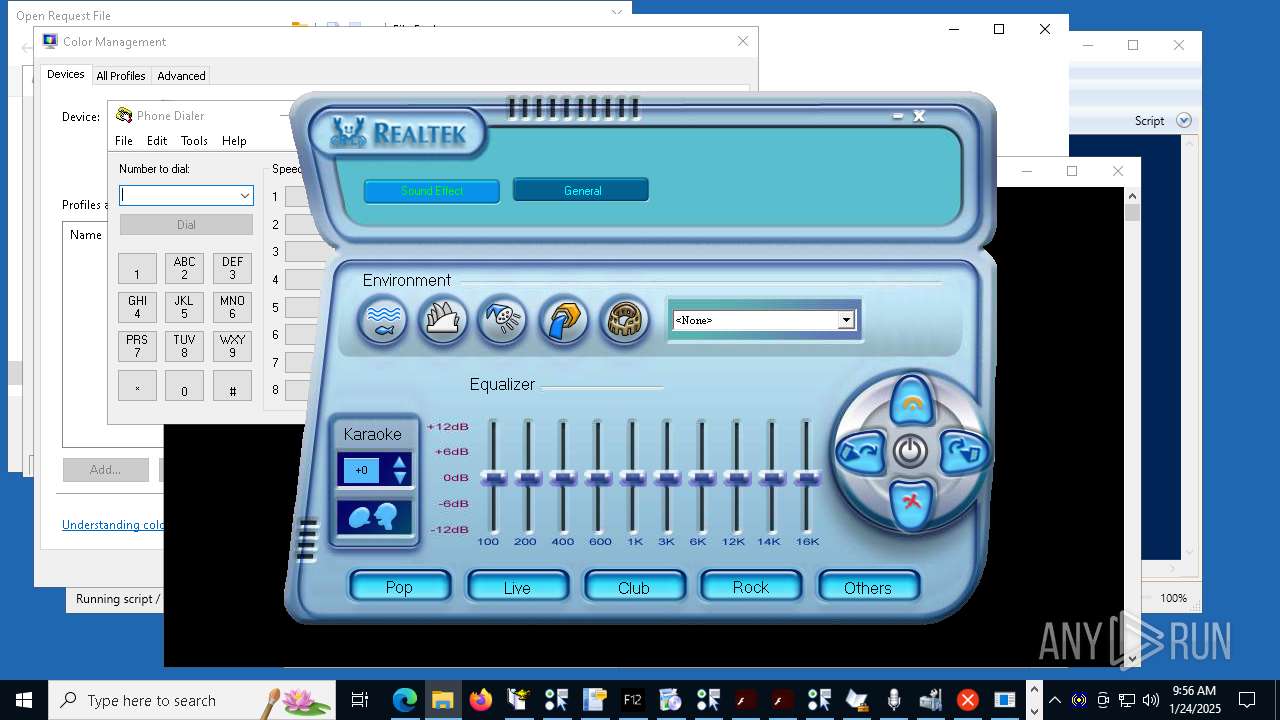The image size is (1280, 720).
Task: Click the microphone taskbar icon
Action: pos(893,700)
